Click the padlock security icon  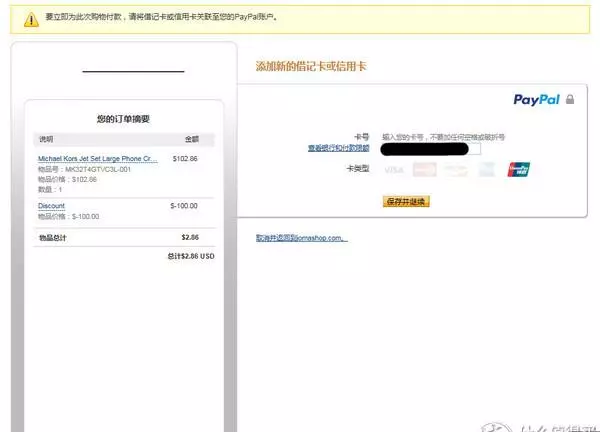tap(570, 99)
